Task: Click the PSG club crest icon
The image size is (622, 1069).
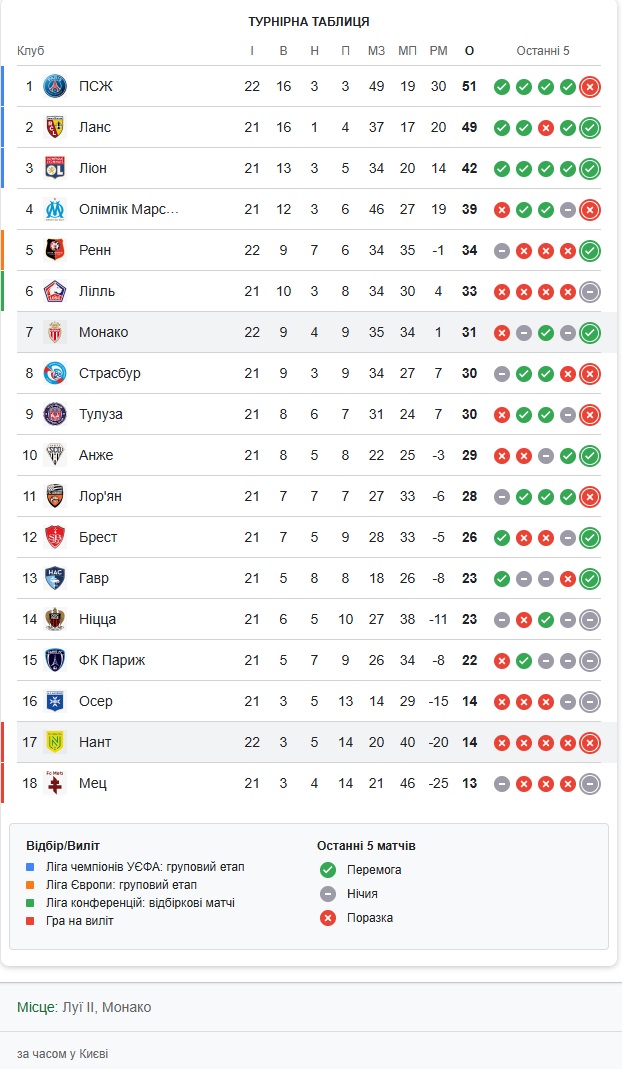Action: pyautogui.click(x=55, y=86)
